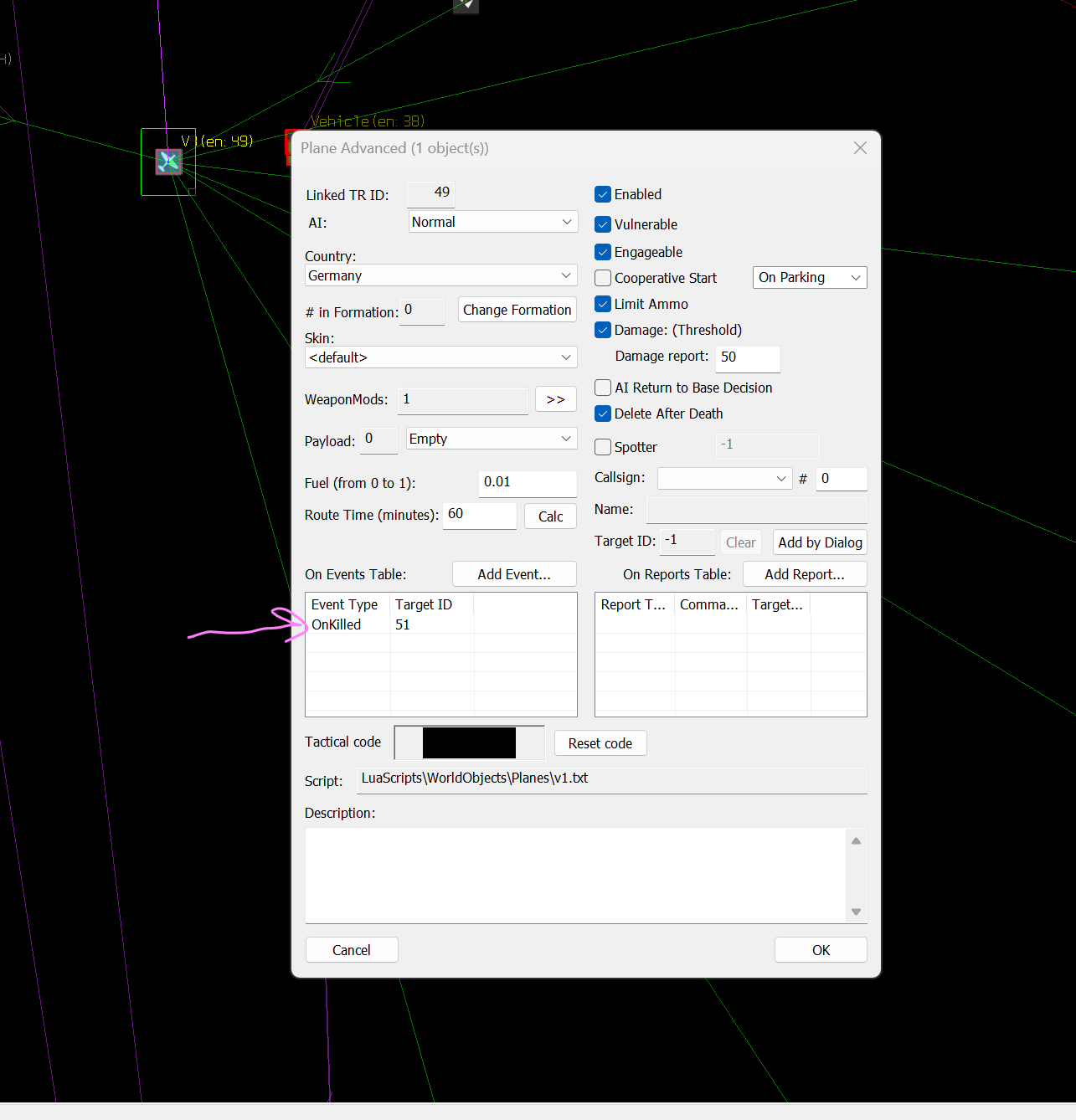Close the Plane Advanced dialog
This screenshot has height=1120, width=1076.
(860, 148)
